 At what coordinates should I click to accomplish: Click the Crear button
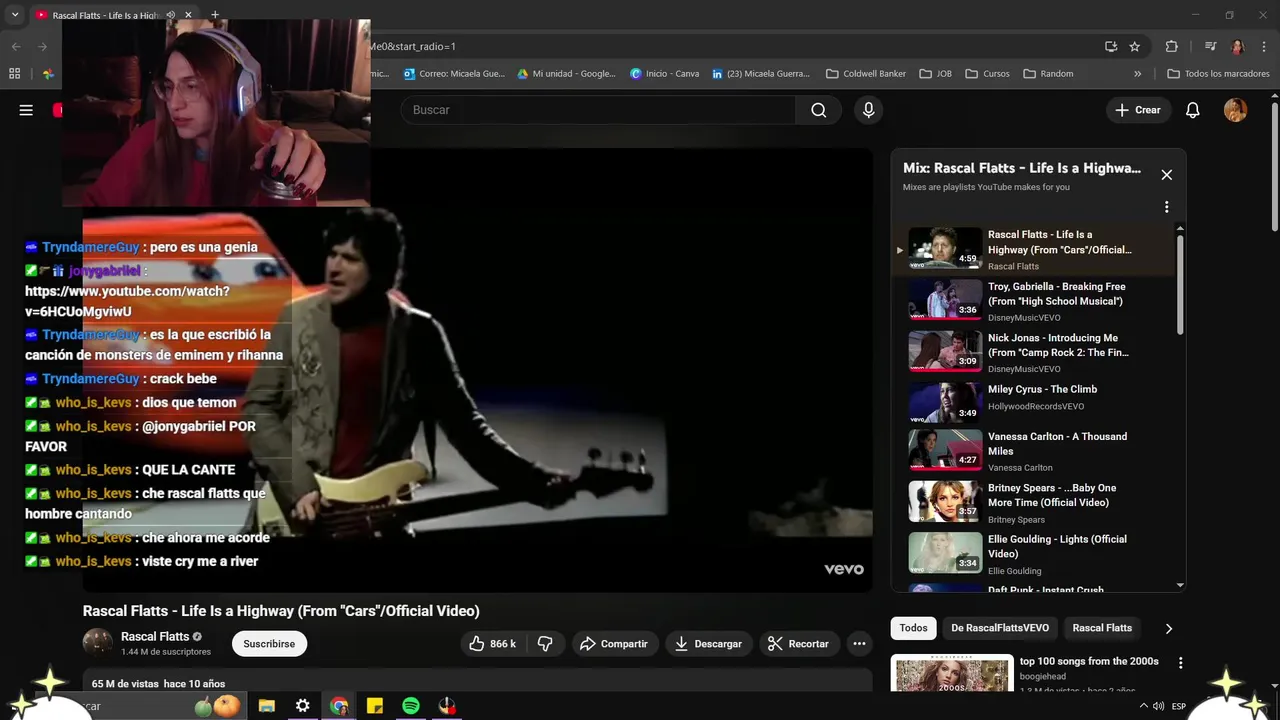tap(1138, 110)
